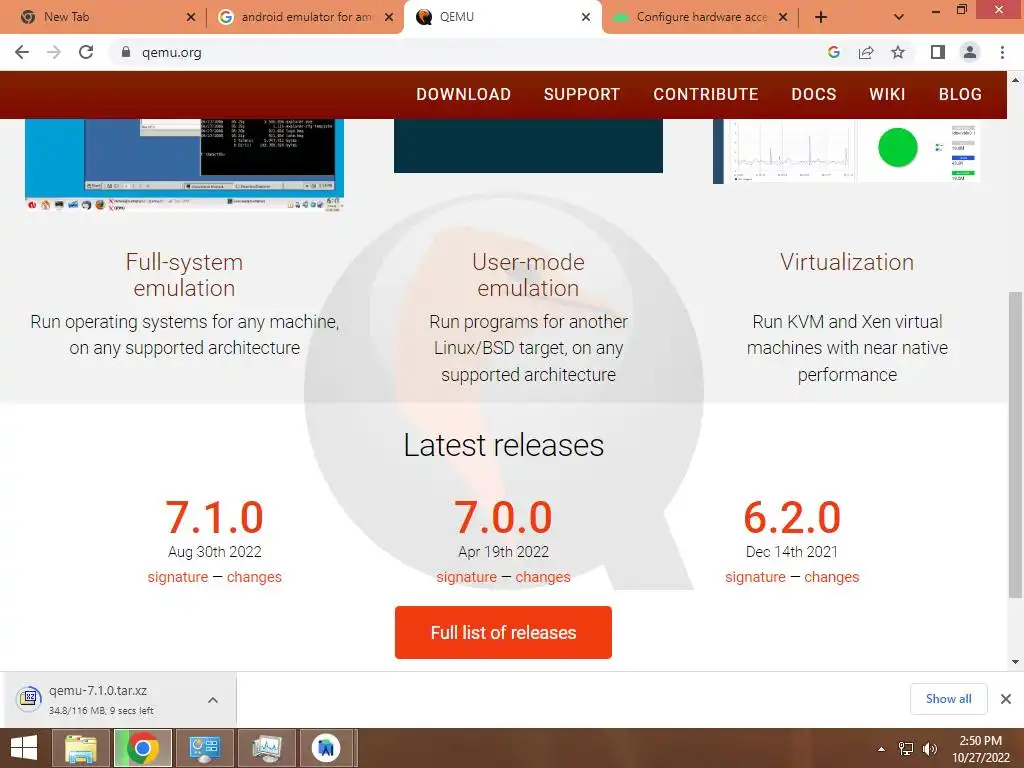Go back to the previous page
The image size is (1024, 768).
click(22, 52)
